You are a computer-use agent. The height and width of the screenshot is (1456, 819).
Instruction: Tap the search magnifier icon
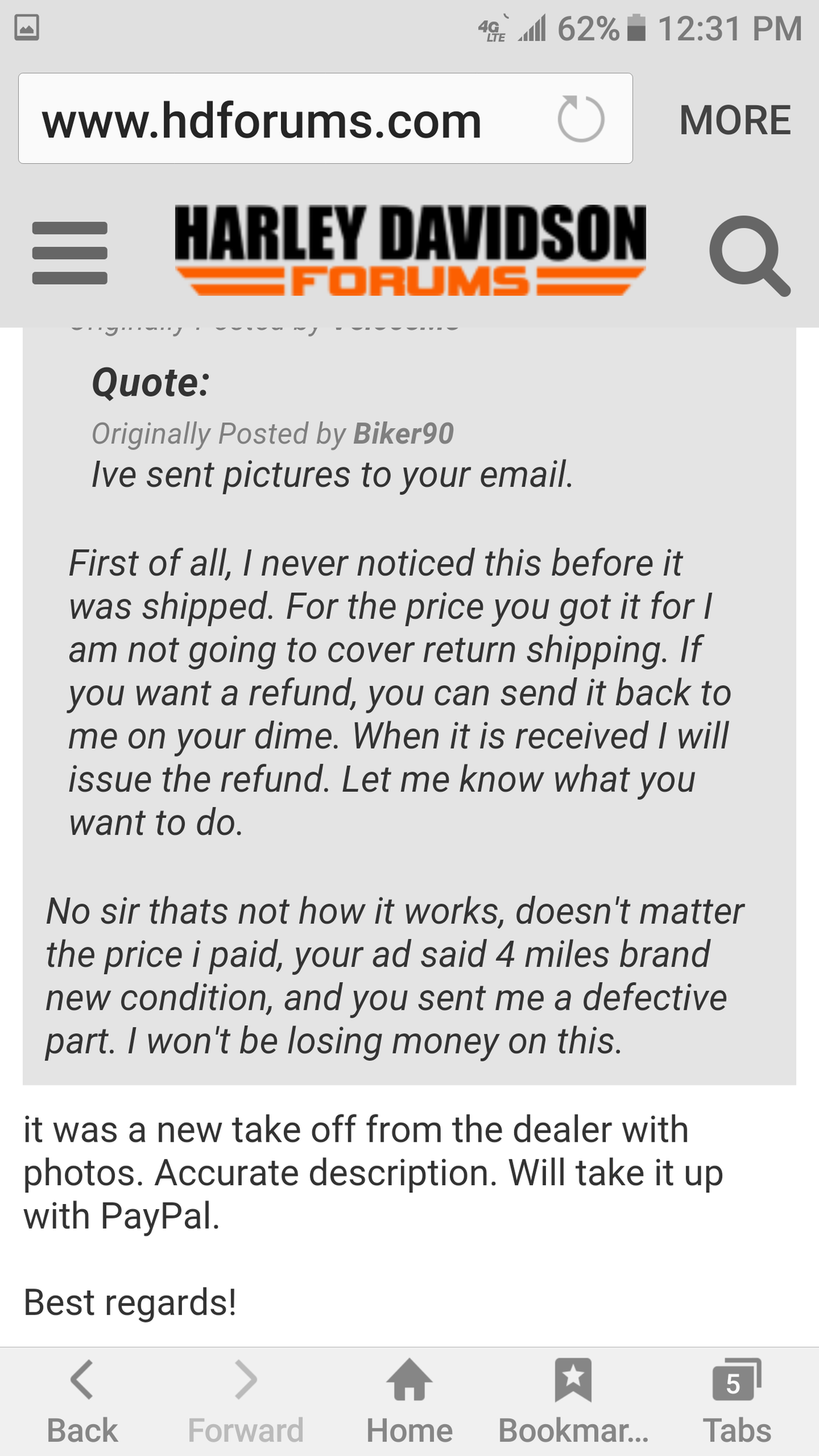(x=748, y=255)
